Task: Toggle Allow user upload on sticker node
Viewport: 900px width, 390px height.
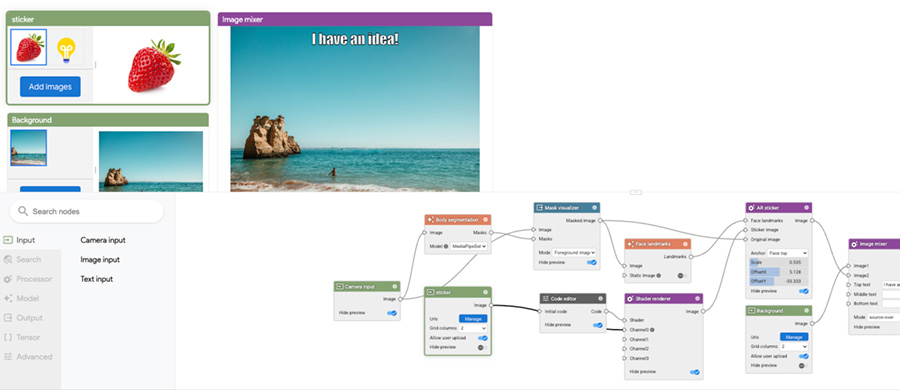Action: click(483, 338)
